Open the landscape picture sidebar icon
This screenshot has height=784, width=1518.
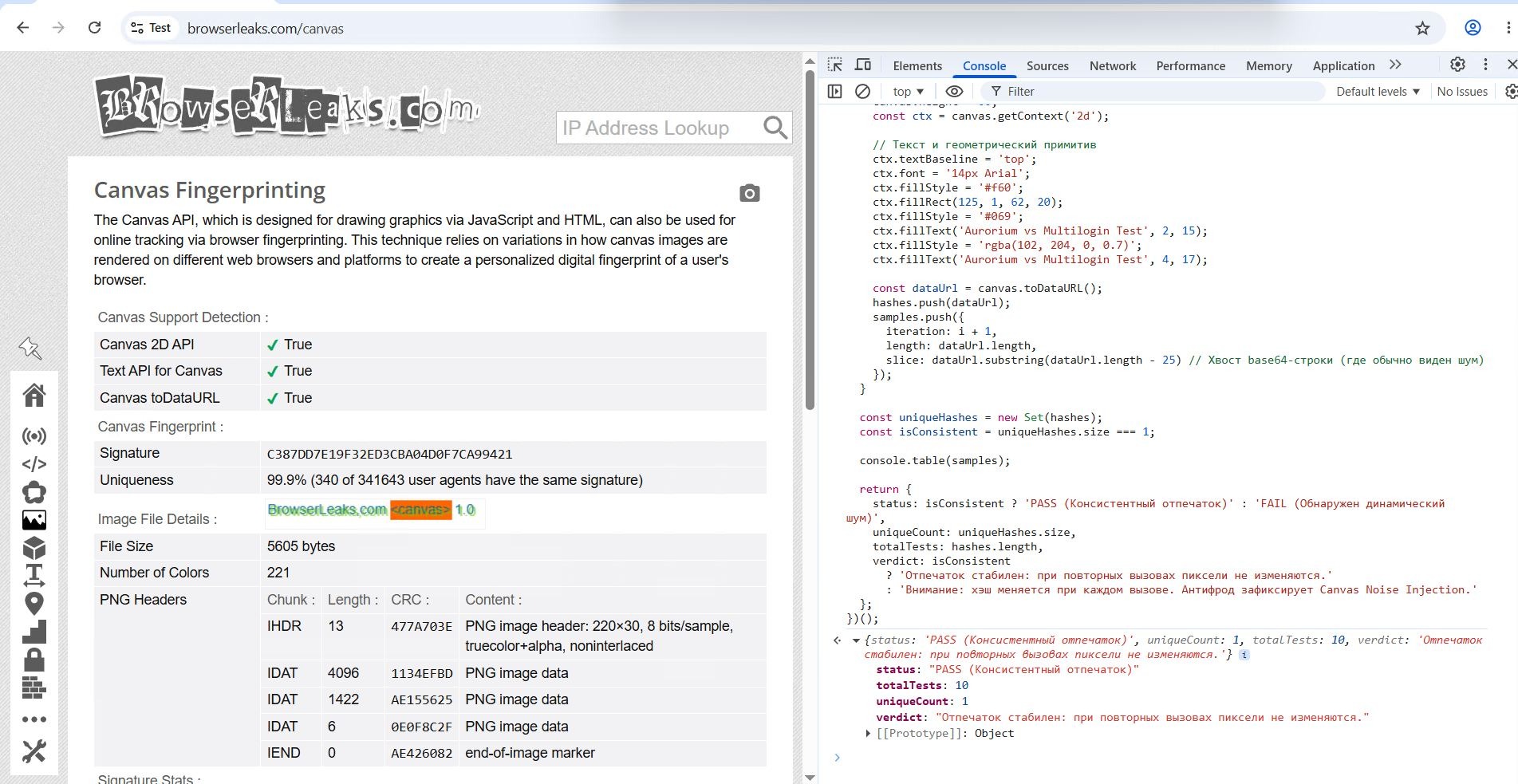pyautogui.click(x=34, y=520)
